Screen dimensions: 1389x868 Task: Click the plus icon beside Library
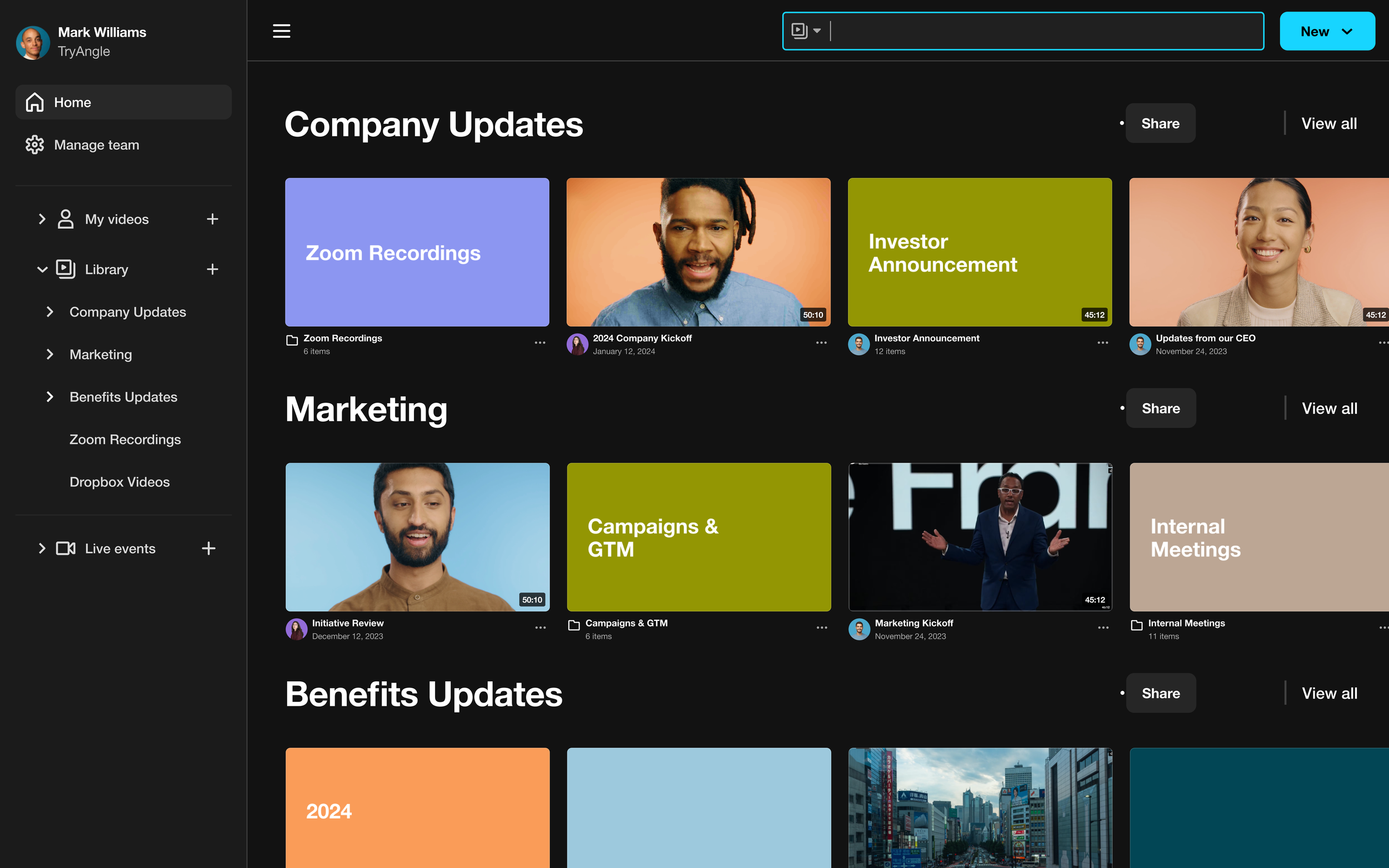212,269
